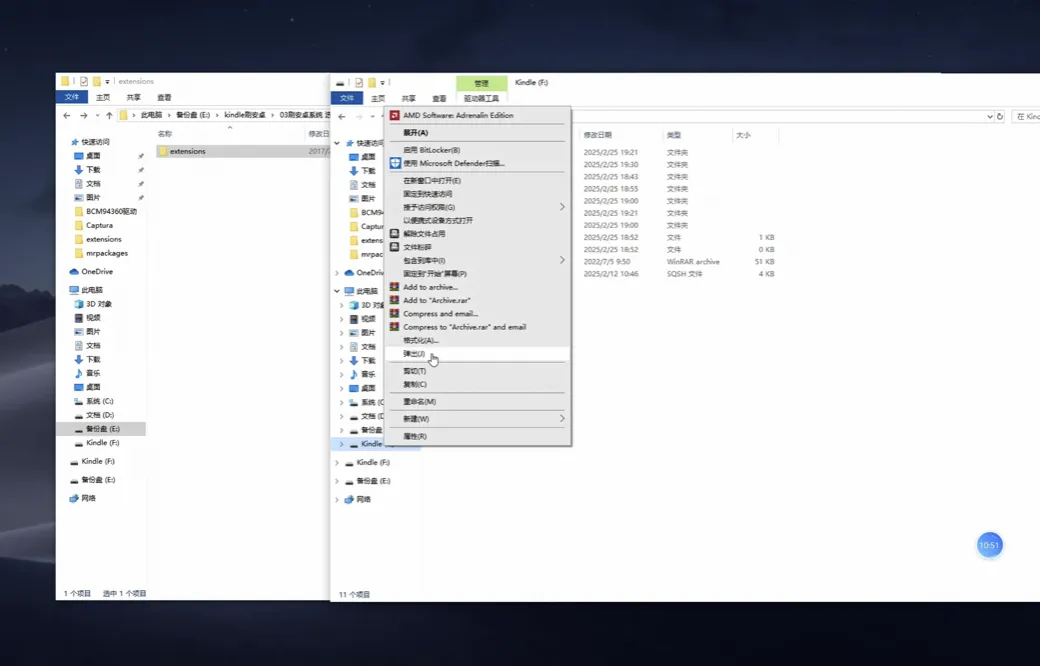Open 网络 in the extensions window sidebar
Viewport: 1040px width, 666px height.
tap(83, 498)
